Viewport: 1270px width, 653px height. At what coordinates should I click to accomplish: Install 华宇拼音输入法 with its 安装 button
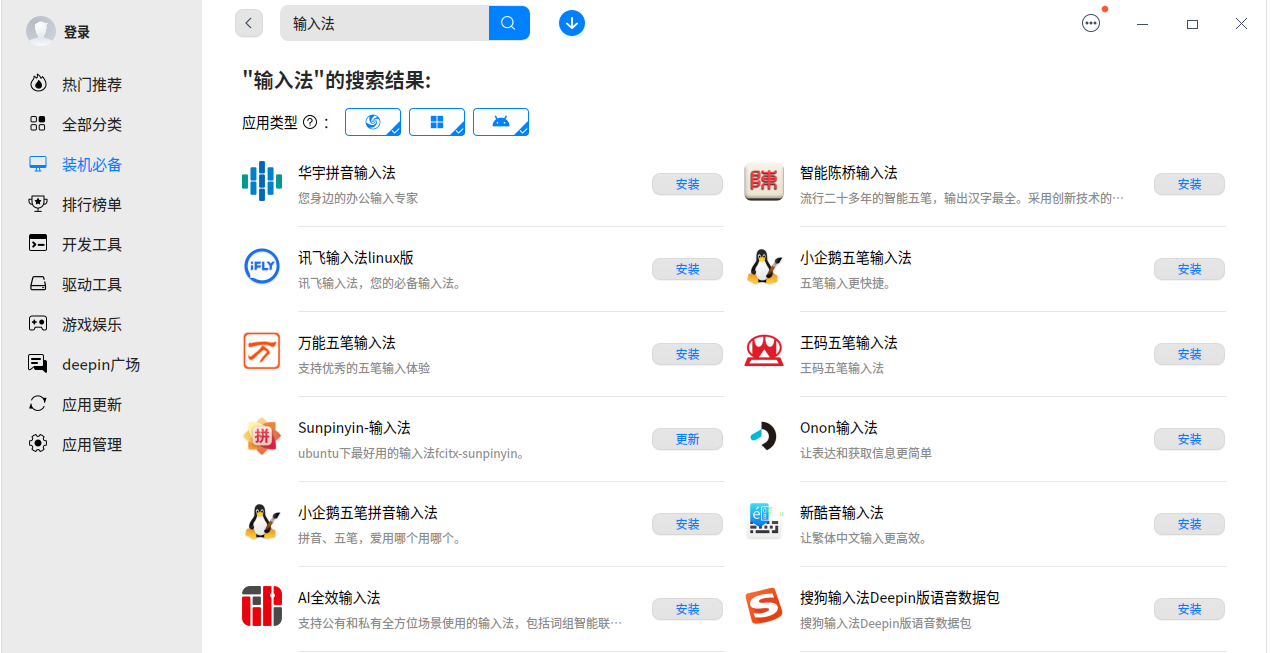[x=687, y=184]
